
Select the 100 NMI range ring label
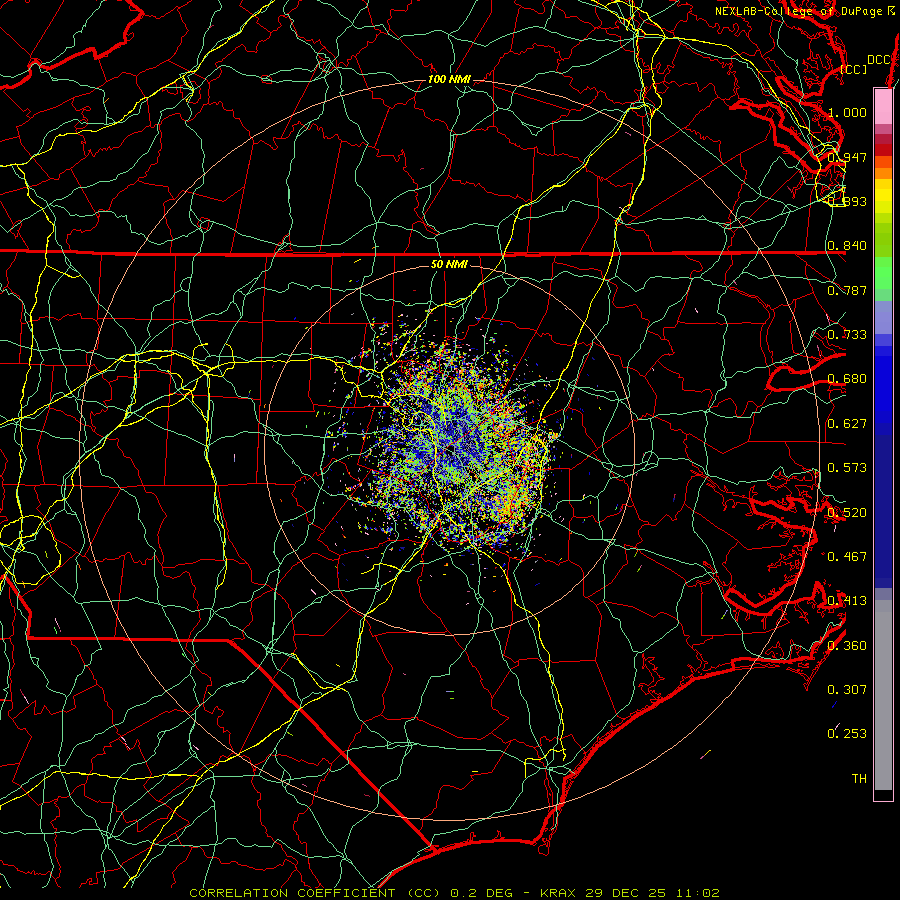(449, 79)
